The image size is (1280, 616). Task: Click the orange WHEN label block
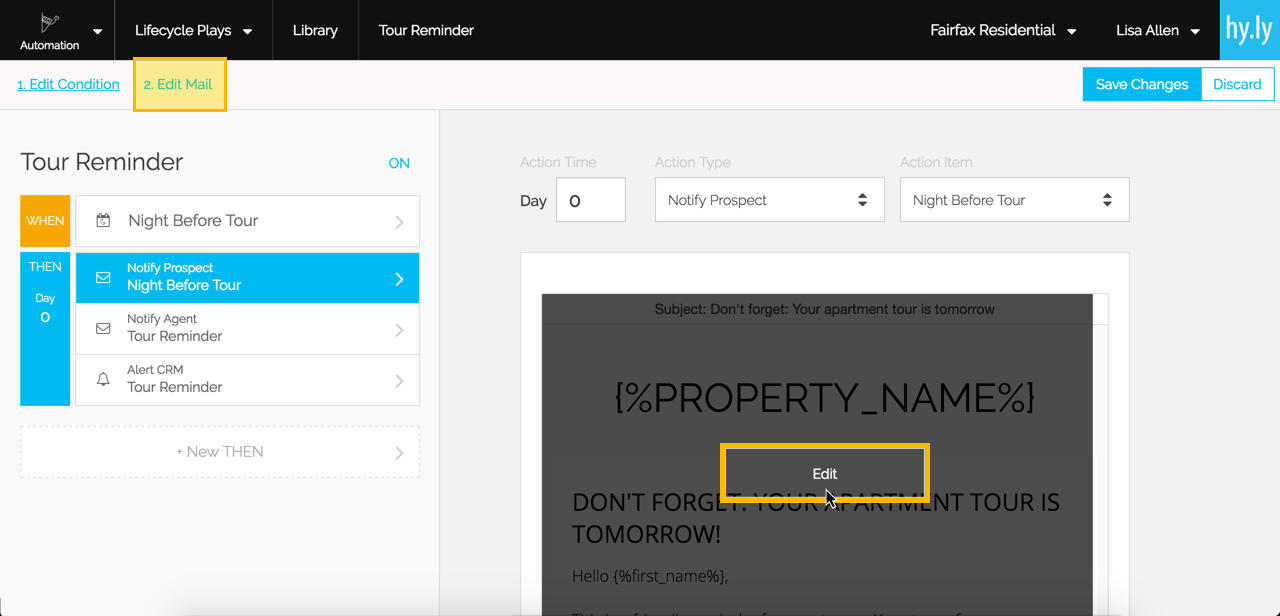(45, 221)
